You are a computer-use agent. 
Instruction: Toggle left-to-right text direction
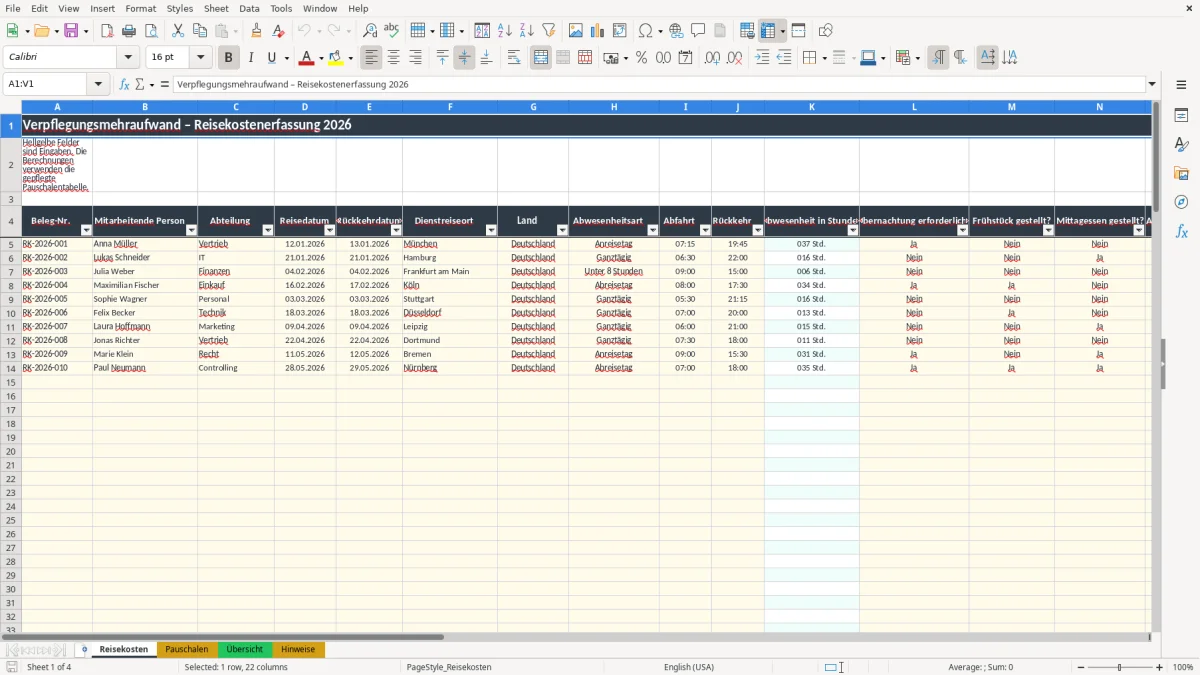point(938,58)
